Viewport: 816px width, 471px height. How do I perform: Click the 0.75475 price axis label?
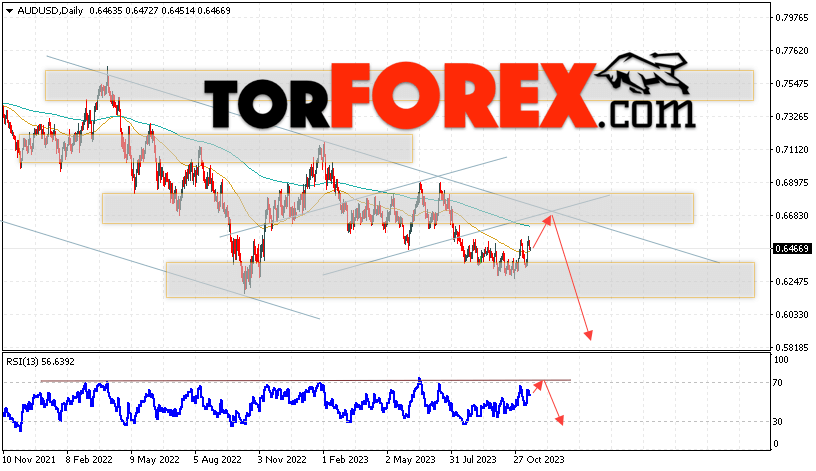[792, 83]
